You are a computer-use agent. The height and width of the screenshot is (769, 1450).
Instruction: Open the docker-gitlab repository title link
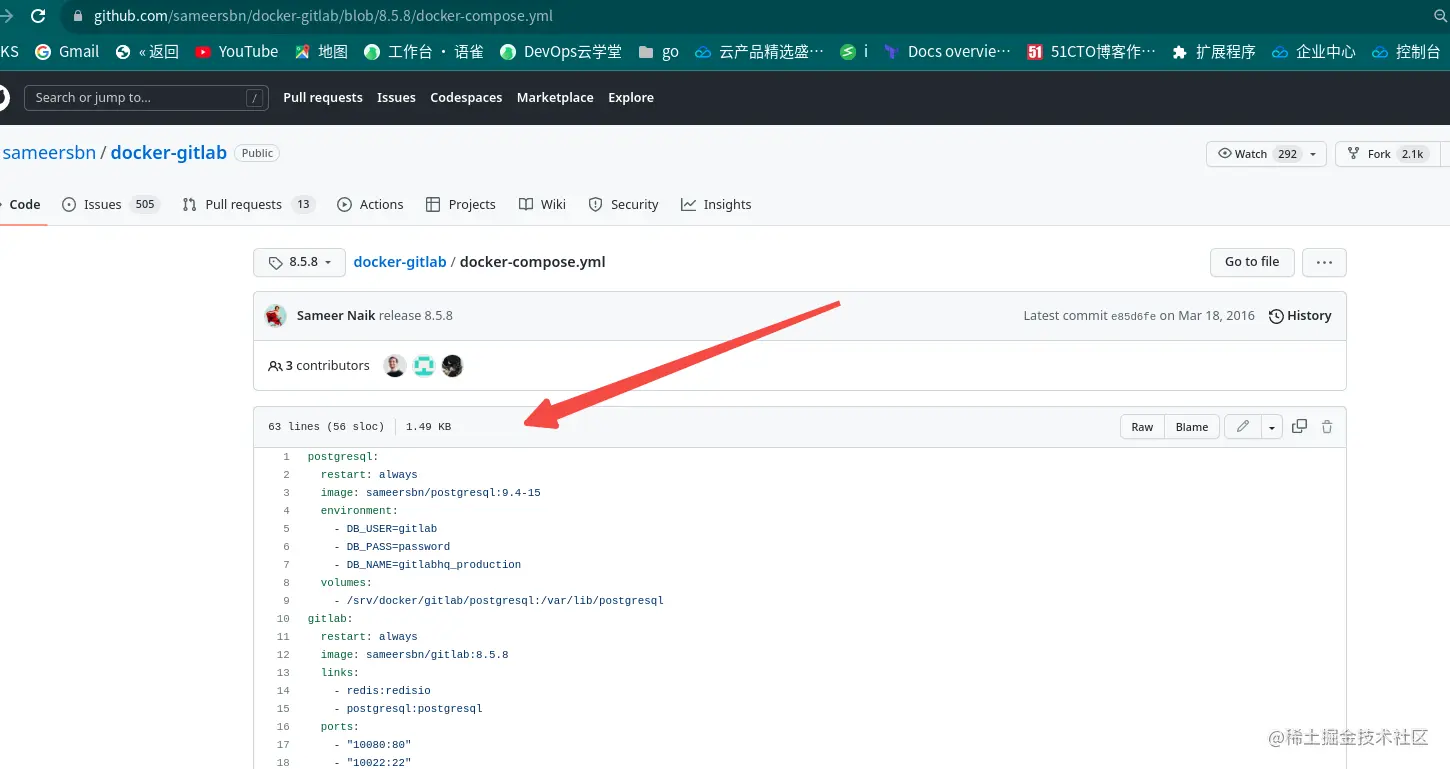(169, 153)
